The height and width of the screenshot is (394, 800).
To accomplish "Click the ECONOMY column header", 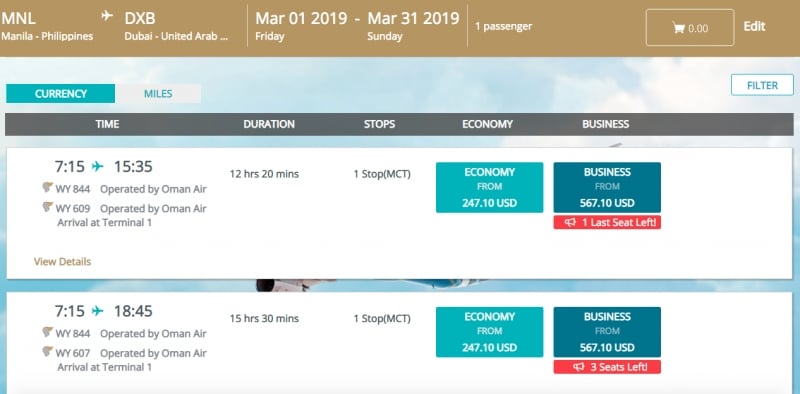I will (x=487, y=124).
